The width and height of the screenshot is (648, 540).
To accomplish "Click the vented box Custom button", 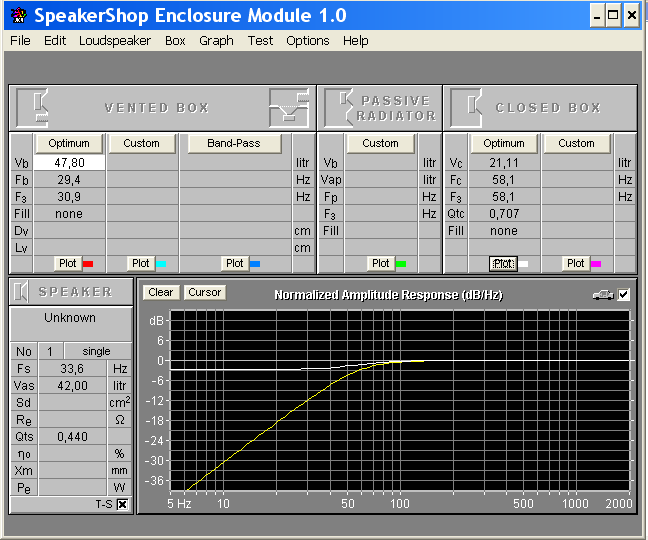I will coord(141,143).
